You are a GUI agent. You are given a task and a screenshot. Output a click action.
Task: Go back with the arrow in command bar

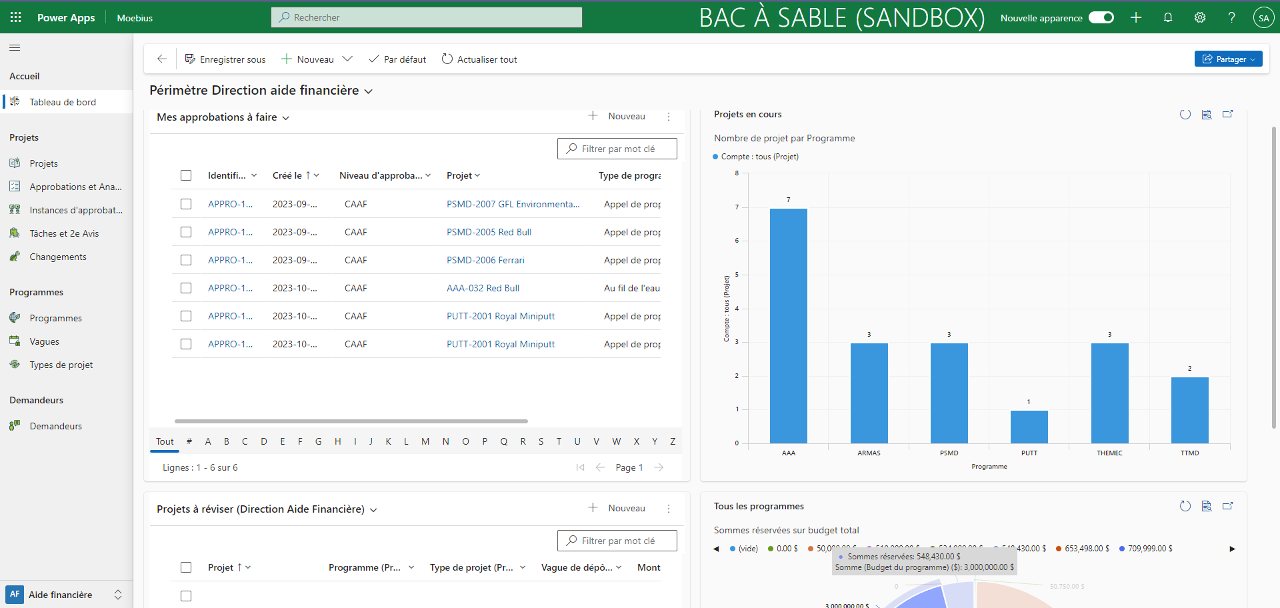pyautogui.click(x=162, y=59)
